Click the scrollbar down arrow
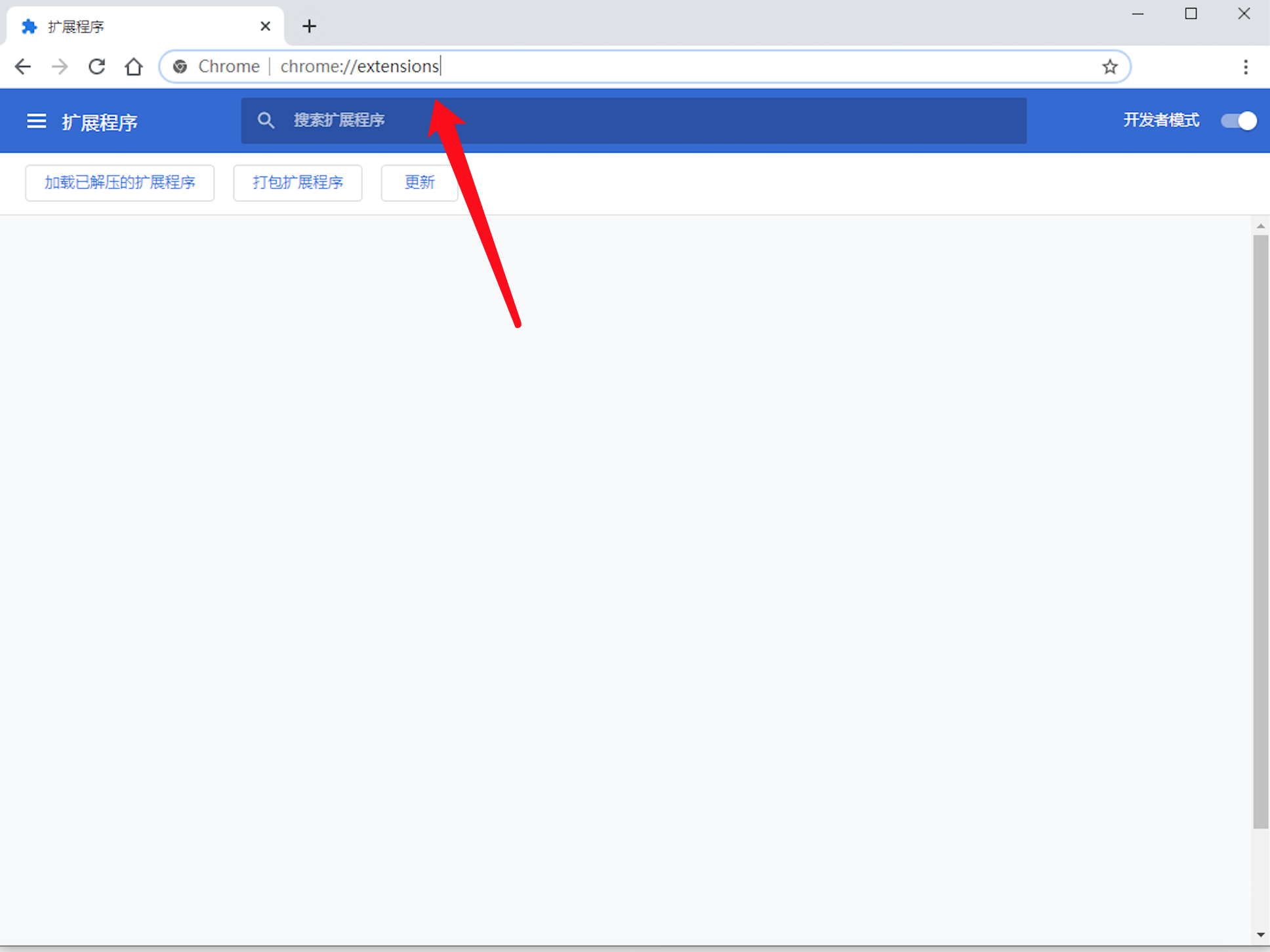The image size is (1270, 952). [1261, 935]
